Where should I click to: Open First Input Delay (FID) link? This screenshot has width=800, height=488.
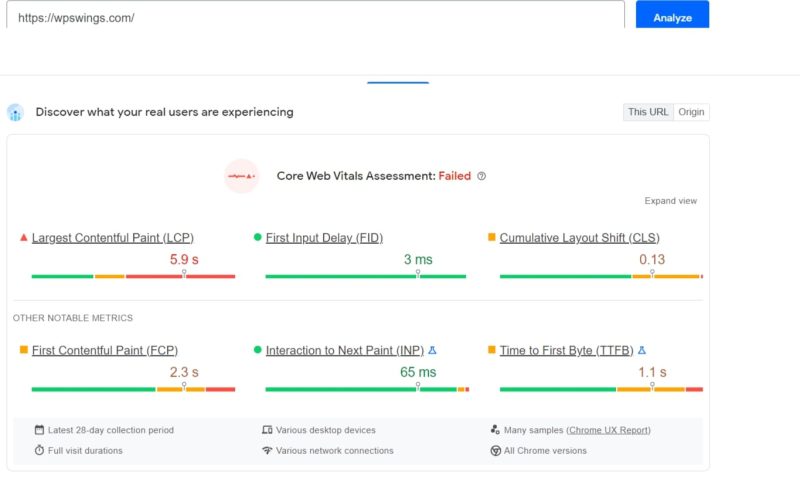click(x=324, y=238)
